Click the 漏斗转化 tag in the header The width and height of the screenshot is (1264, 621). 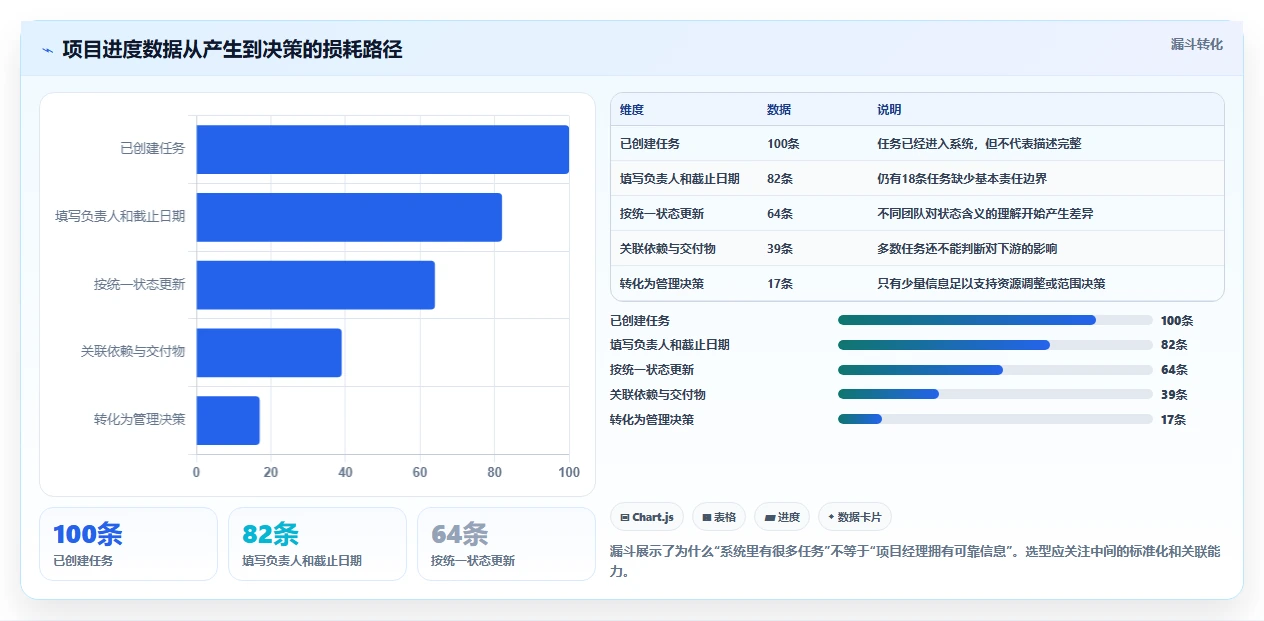pos(1196,44)
